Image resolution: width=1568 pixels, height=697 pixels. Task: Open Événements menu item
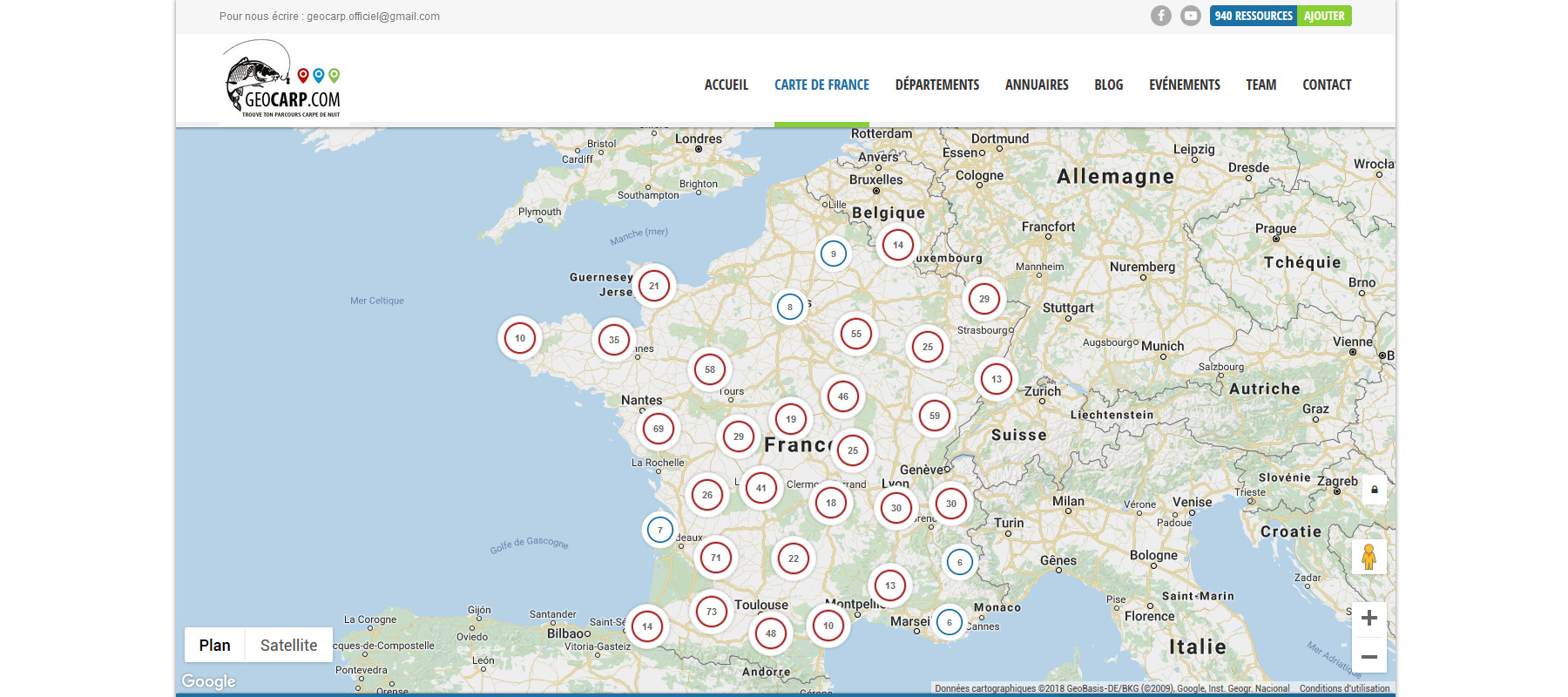[1185, 85]
